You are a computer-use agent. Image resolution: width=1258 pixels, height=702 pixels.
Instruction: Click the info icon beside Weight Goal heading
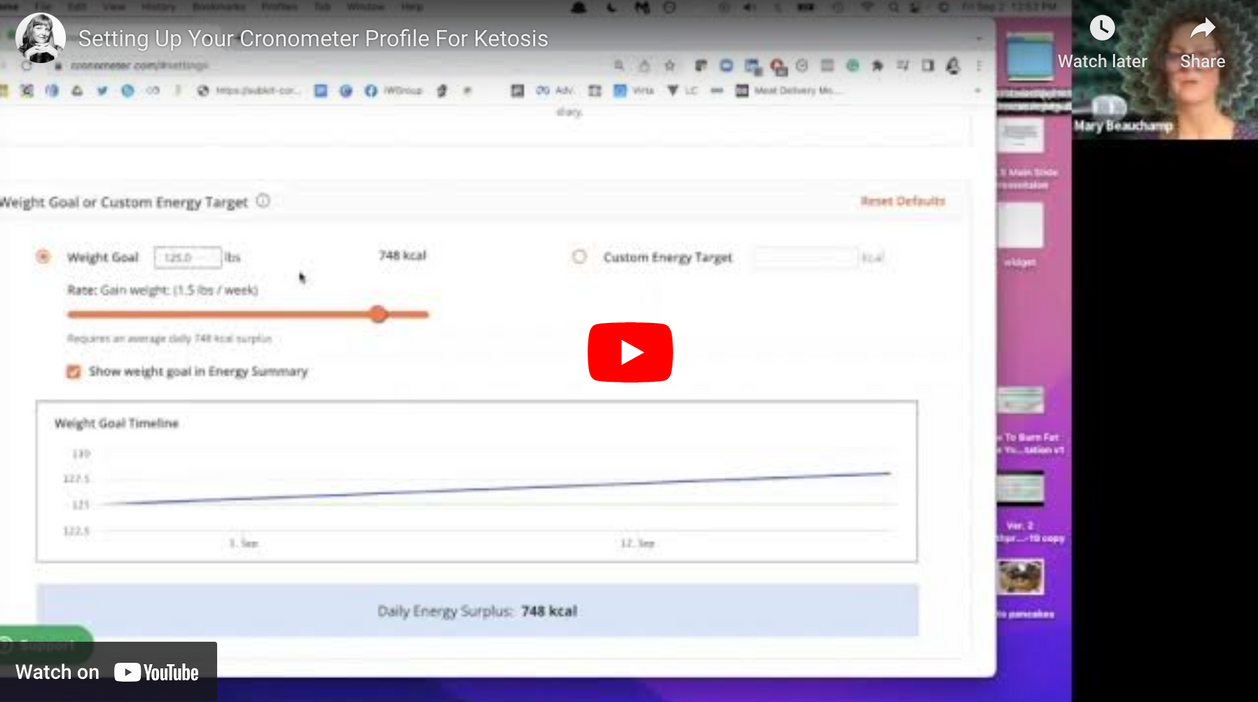[263, 201]
